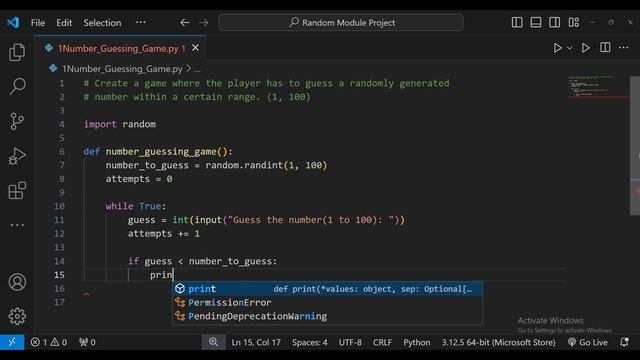Toggle primary side bar layout icon
The height and width of the screenshot is (360, 640).
(517, 22)
